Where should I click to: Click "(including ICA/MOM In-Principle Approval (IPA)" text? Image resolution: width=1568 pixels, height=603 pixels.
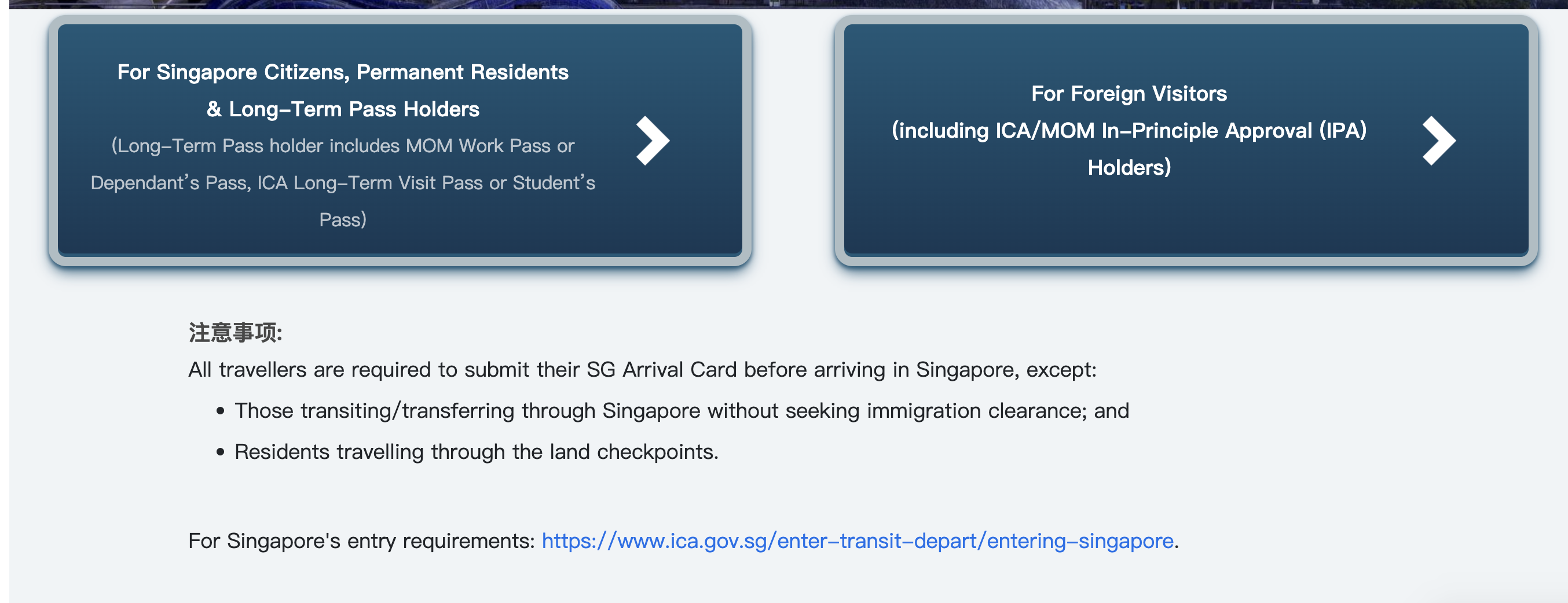pos(1129,131)
